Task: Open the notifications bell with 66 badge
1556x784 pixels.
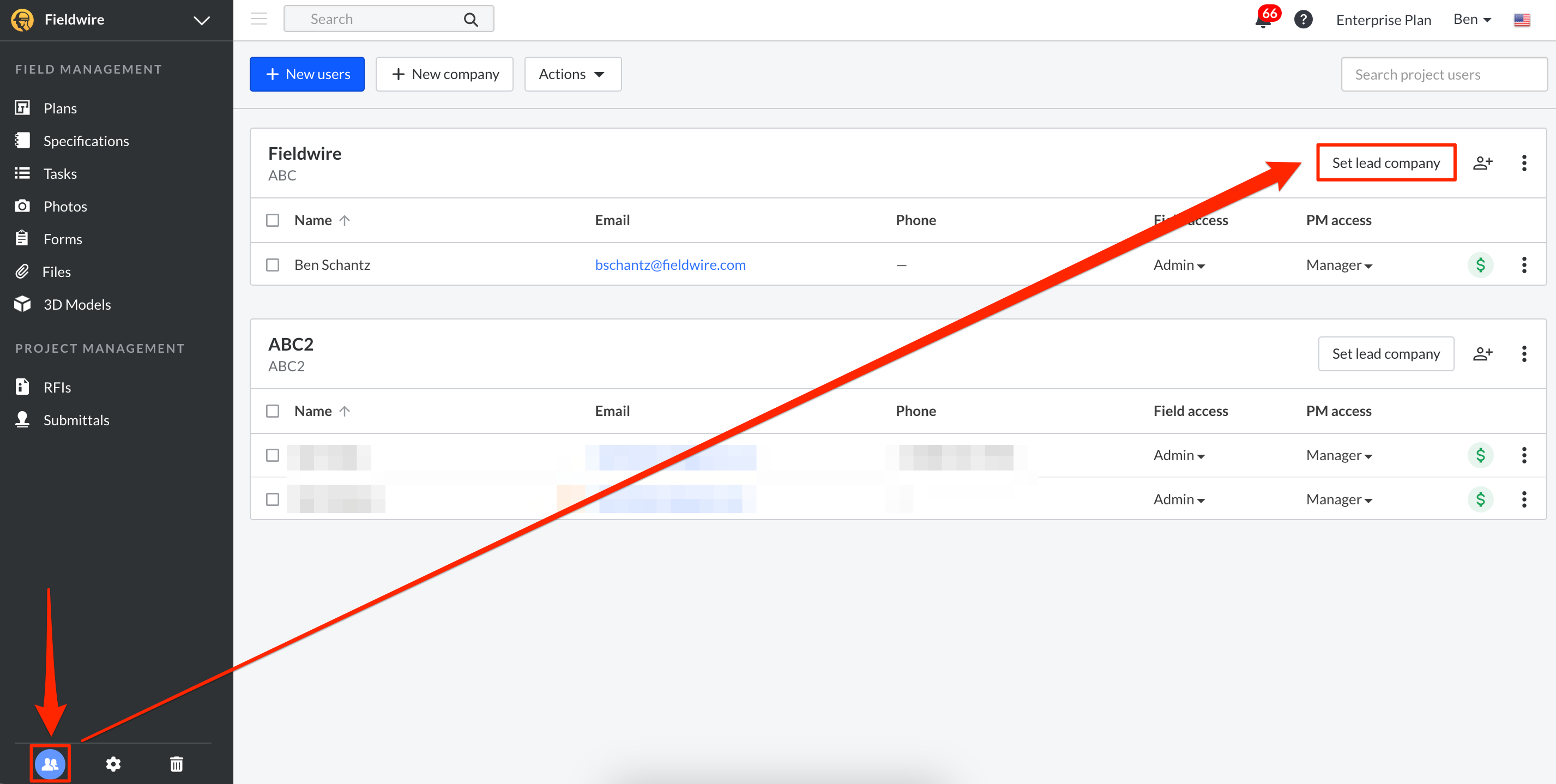Action: [x=1264, y=20]
